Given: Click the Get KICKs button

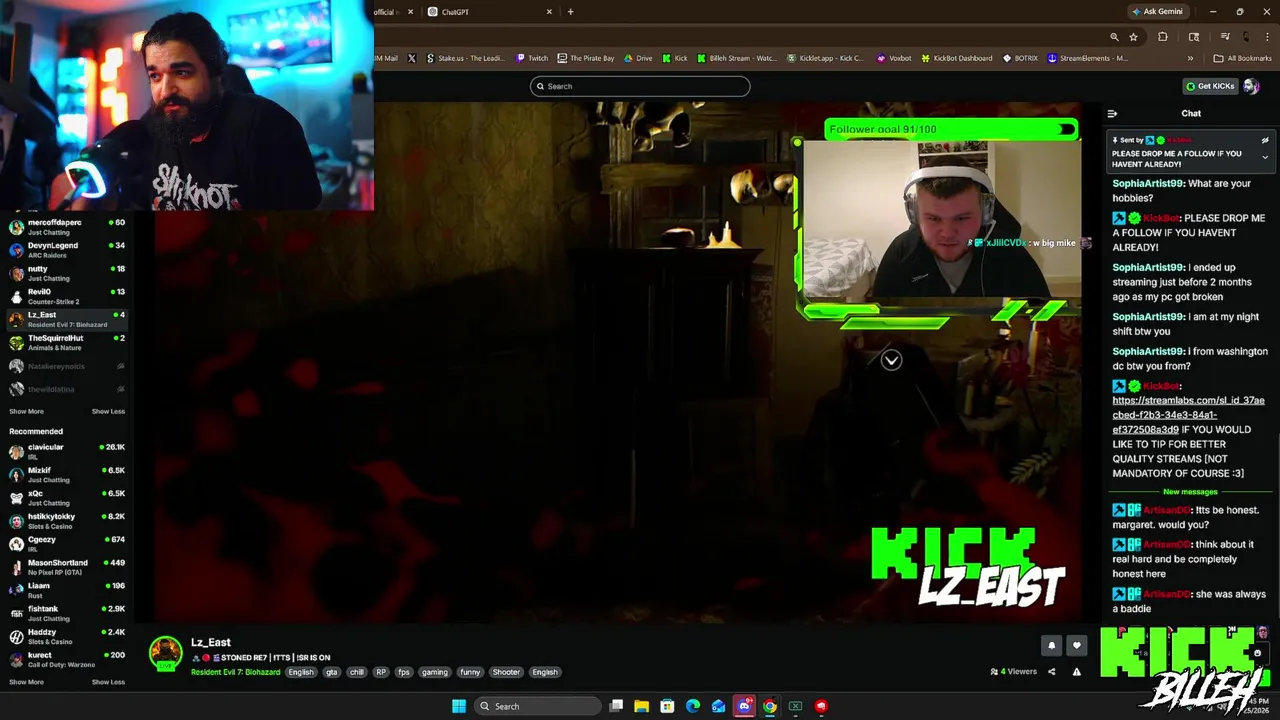Looking at the screenshot, I should 1210,86.
